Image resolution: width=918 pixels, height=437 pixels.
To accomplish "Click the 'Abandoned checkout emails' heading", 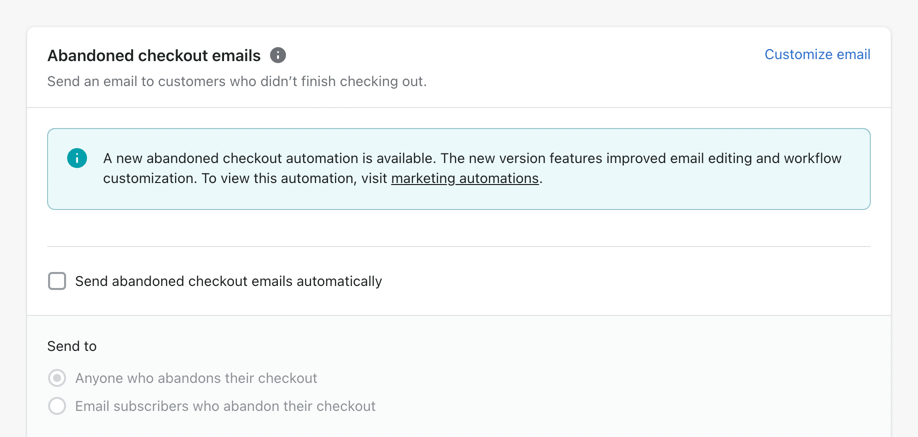I will coord(153,55).
